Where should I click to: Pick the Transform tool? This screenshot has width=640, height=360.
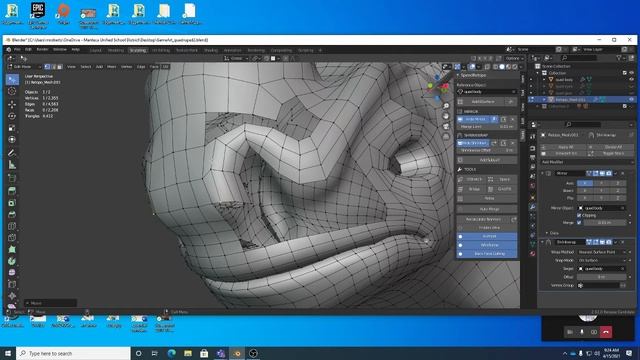[x=12, y=140]
